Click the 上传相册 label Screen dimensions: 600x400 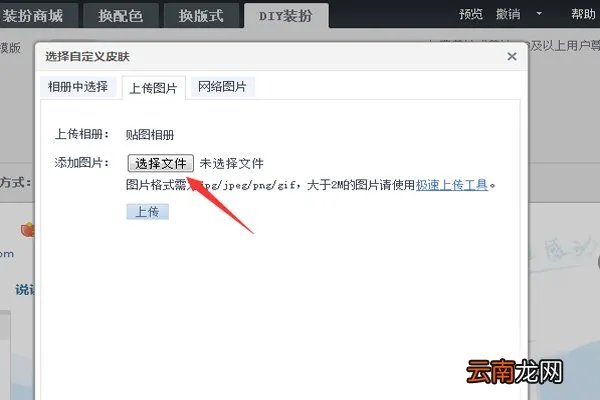tap(82, 134)
